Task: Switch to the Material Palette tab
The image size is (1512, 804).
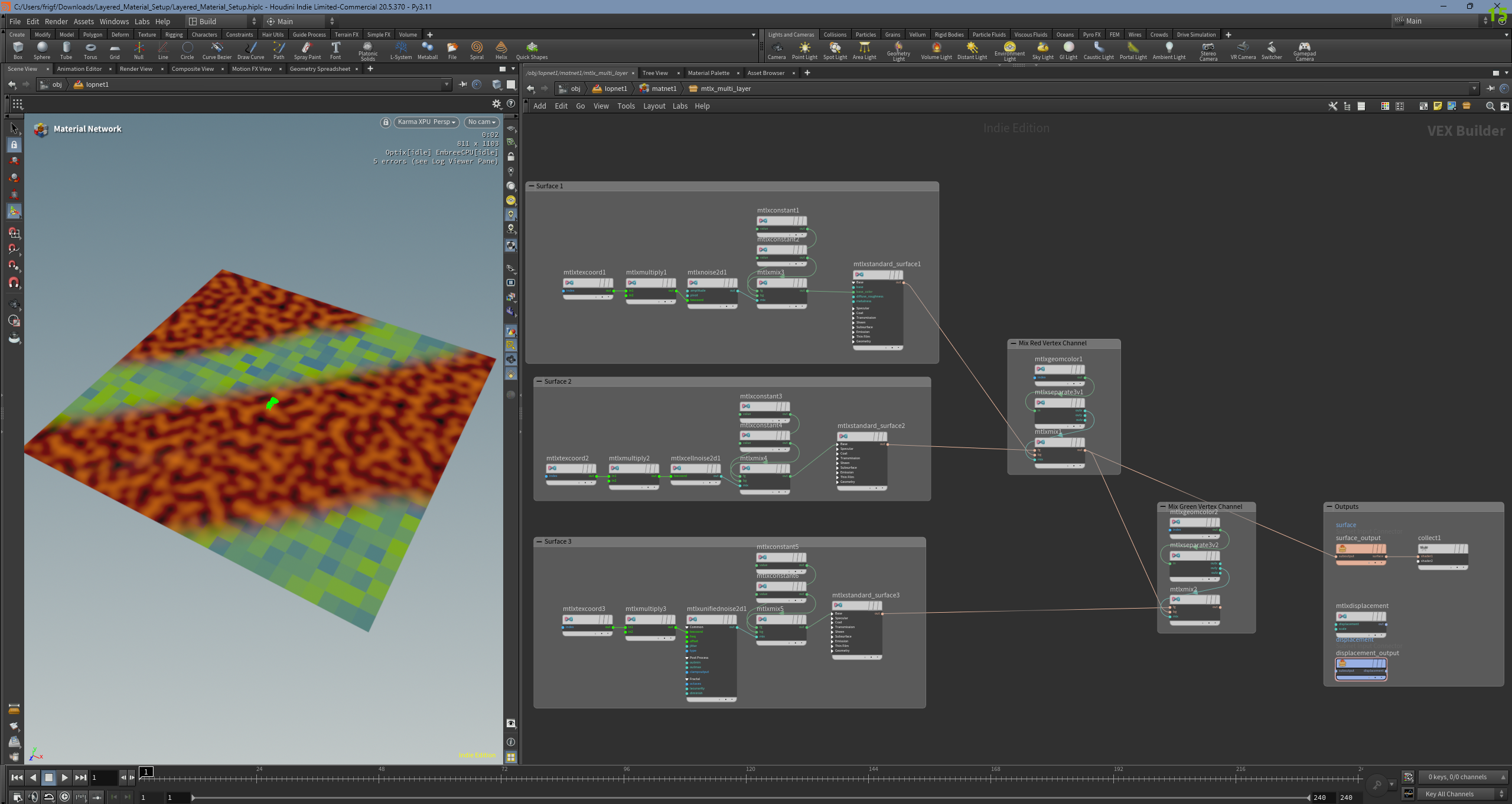Action: (708, 73)
